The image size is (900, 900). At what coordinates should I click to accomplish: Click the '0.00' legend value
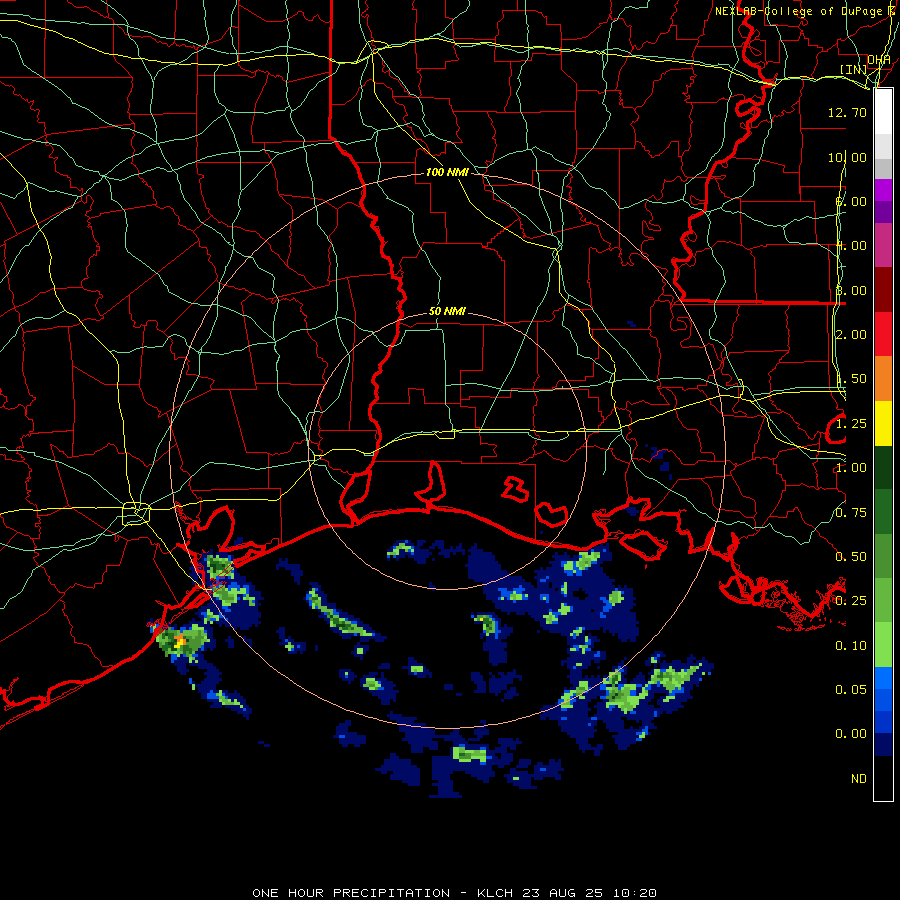click(x=851, y=734)
